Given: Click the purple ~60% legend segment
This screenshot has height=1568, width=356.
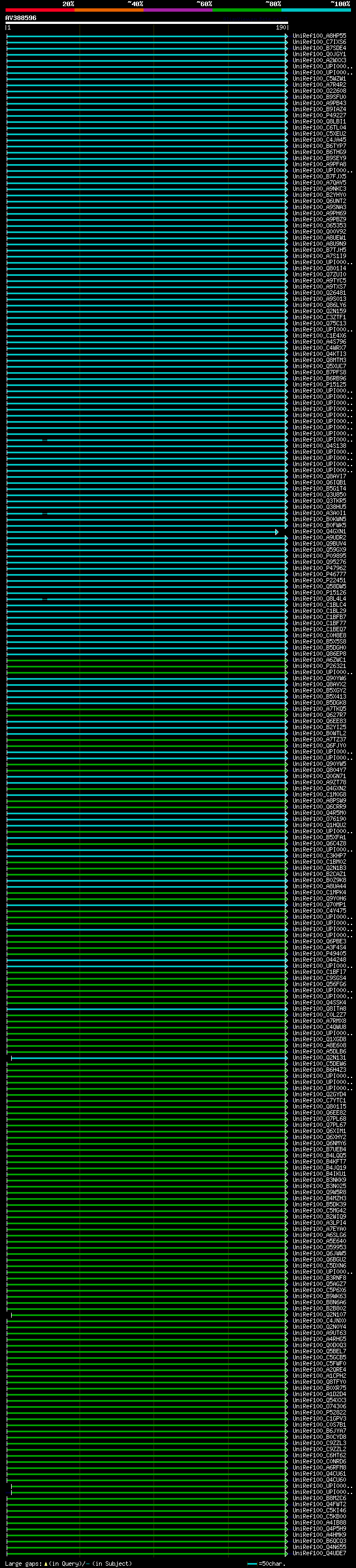Looking at the screenshot, I should pos(177,10).
